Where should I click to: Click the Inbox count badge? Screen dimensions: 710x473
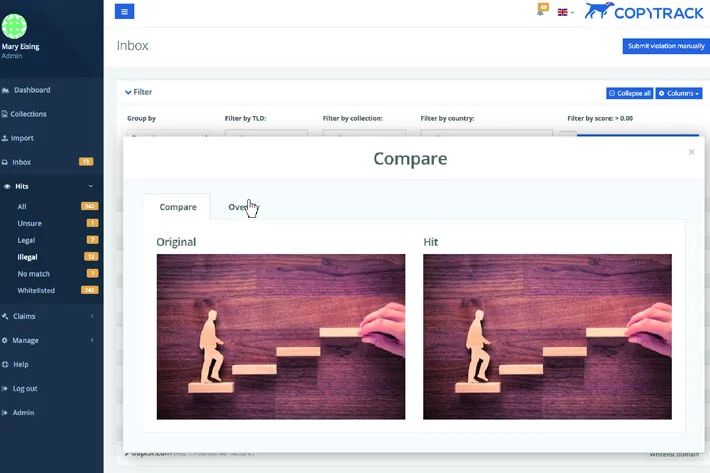pyautogui.click(x=86, y=162)
